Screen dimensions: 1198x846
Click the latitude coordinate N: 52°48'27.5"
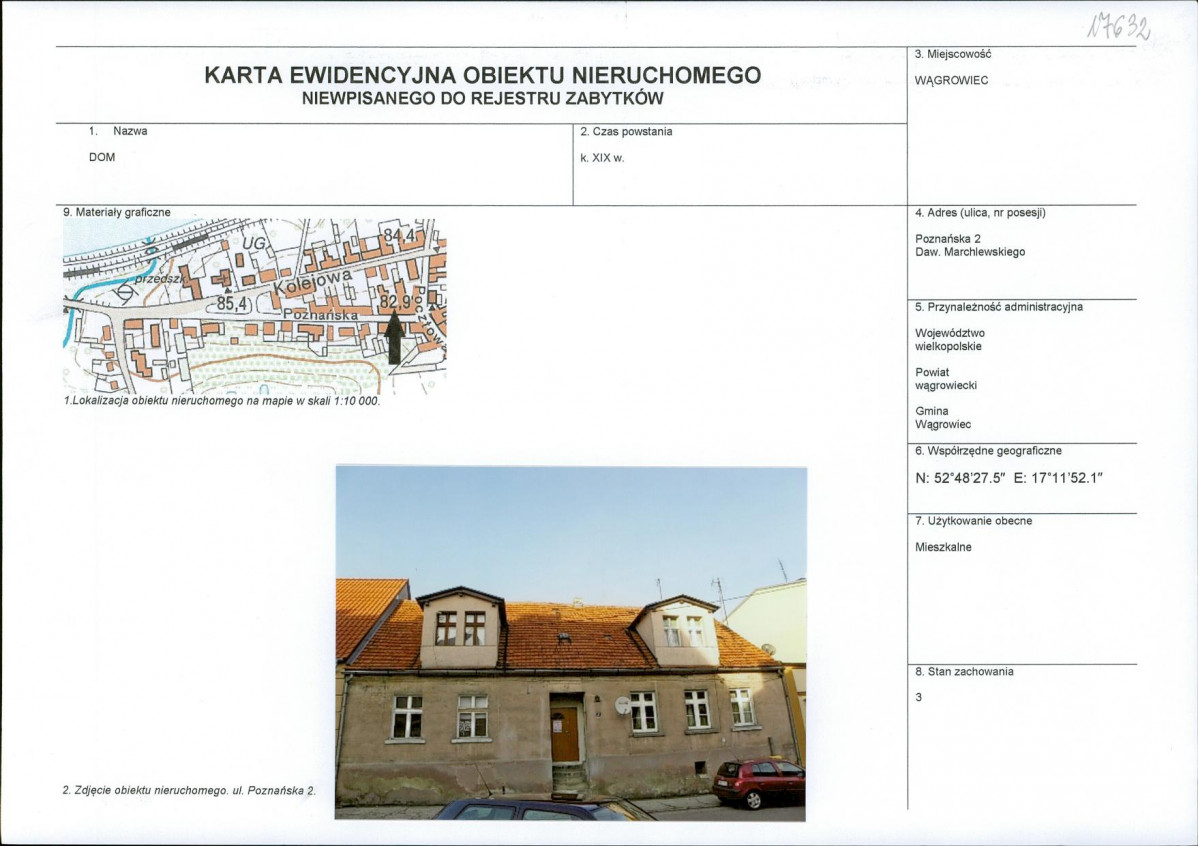pyautogui.click(x=960, y=478)
